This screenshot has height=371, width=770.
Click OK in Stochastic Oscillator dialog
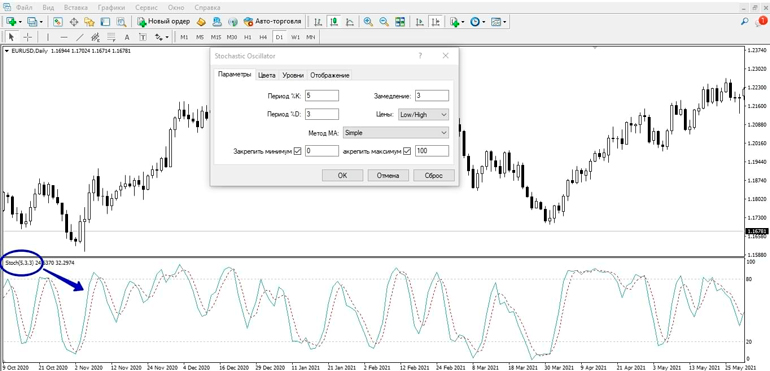[342, 175]
